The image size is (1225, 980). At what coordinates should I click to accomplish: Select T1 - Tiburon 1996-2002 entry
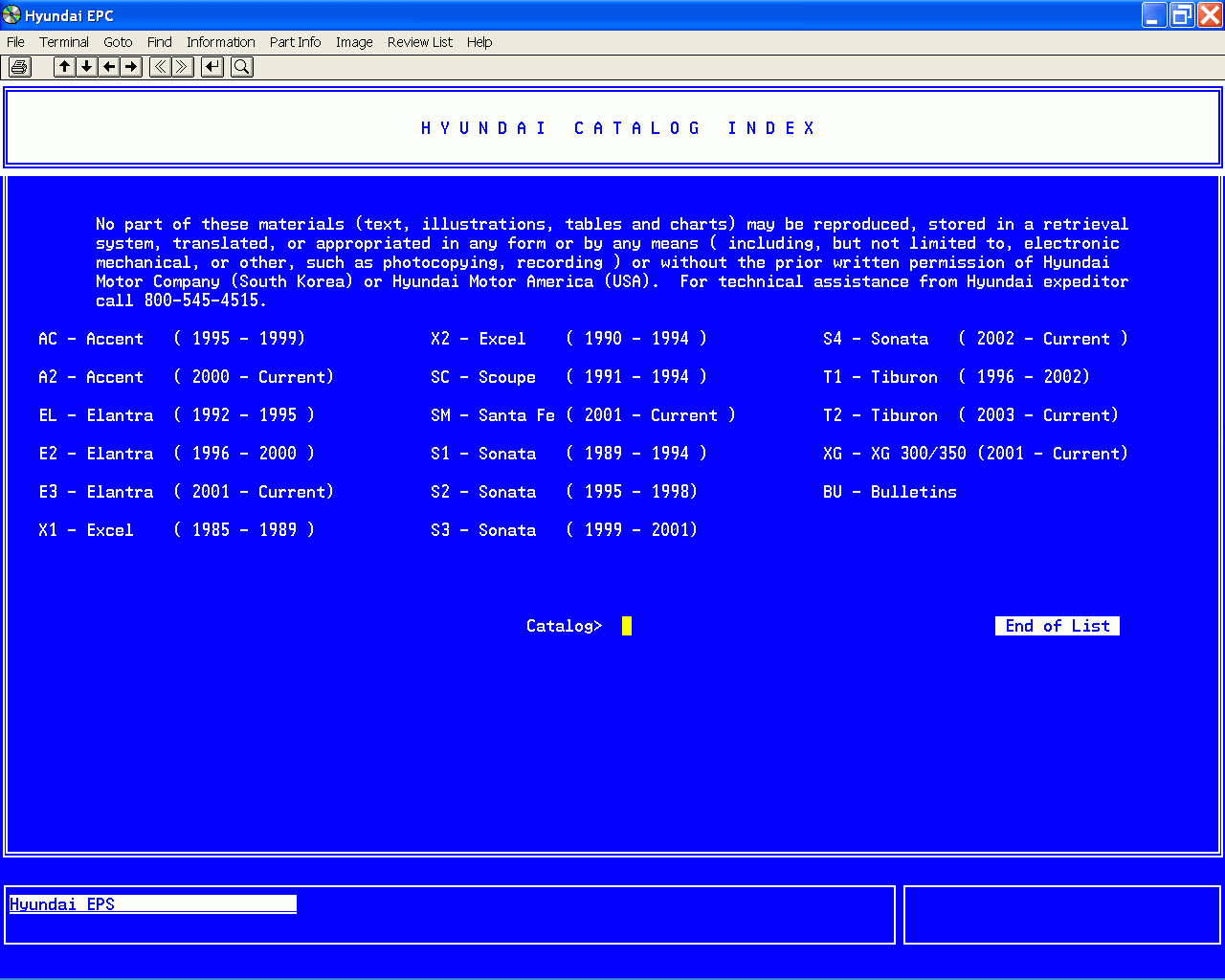[957, 377]
